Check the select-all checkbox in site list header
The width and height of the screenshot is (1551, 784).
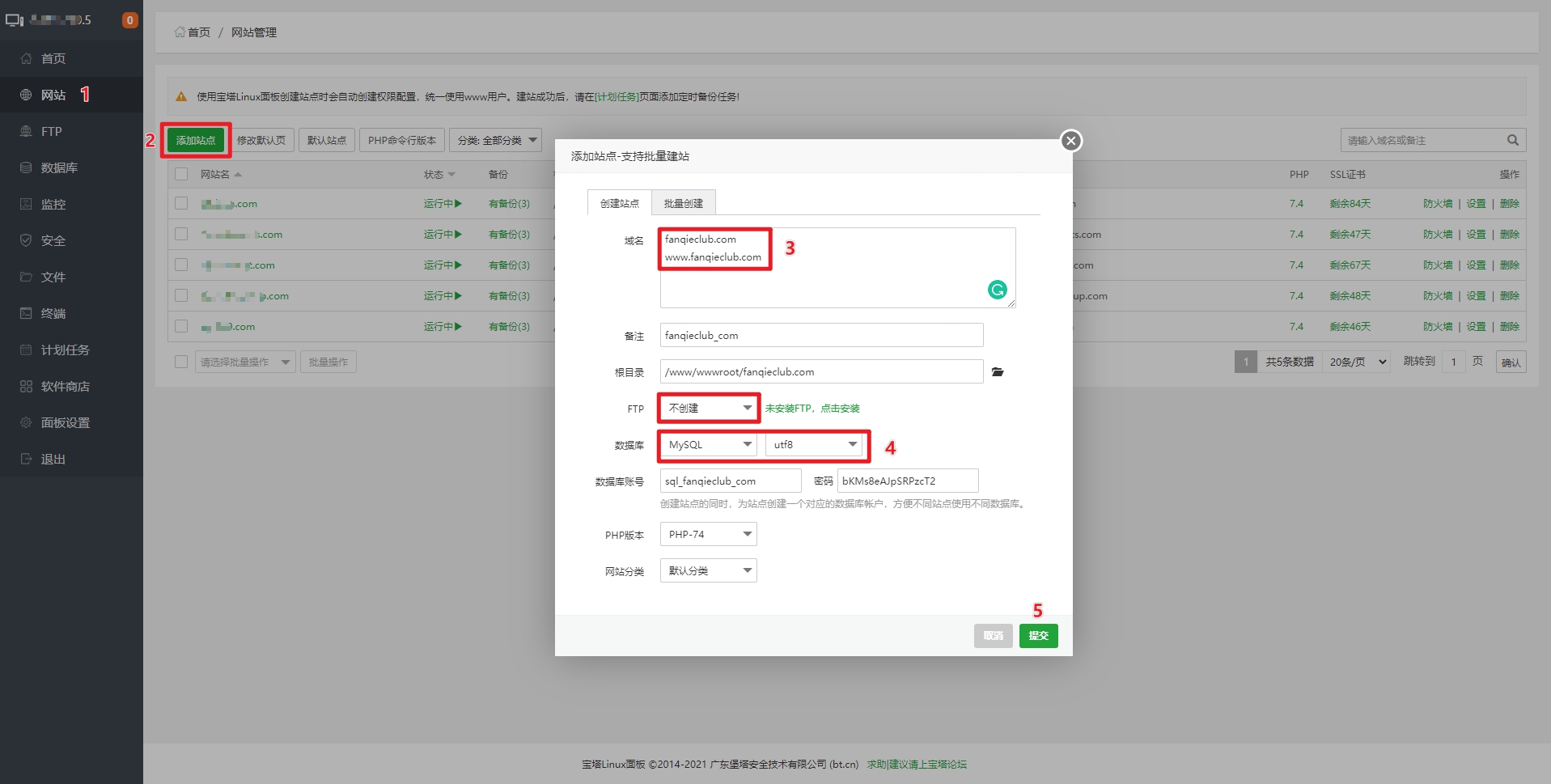tap(180, 173)
